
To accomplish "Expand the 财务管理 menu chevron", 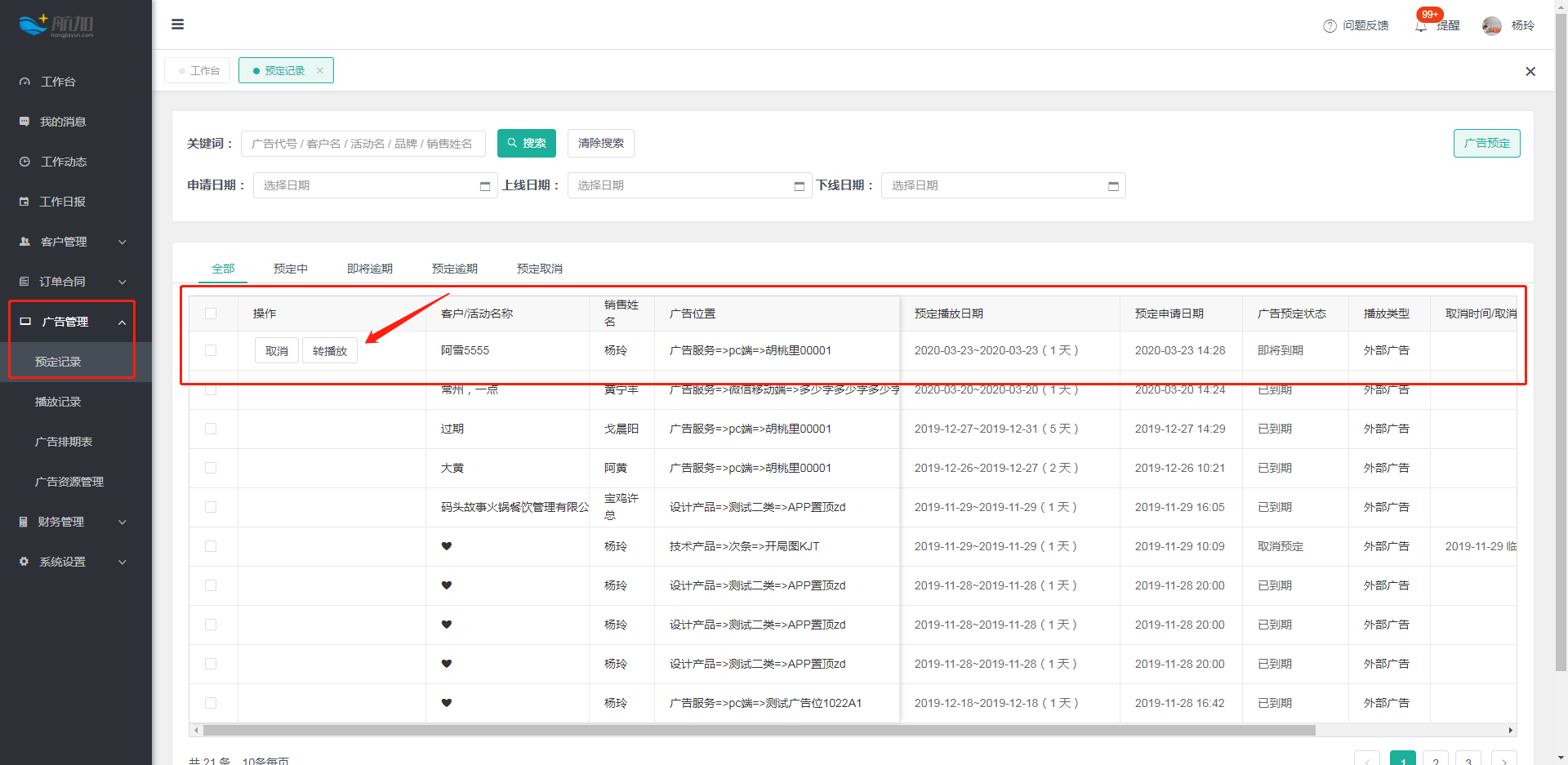I will (122, 522).
